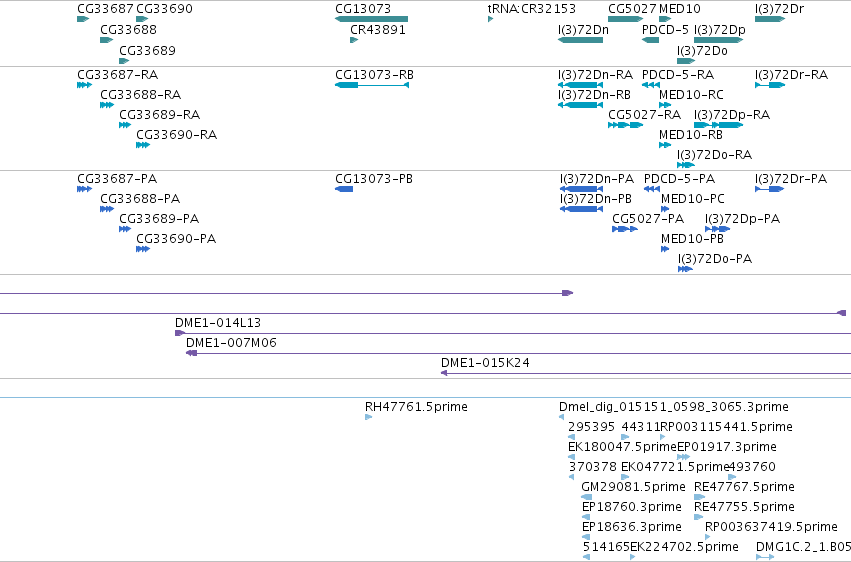Click the RE47767.5prime EST
The width and height of the screenshot is (851, 562).
point(700,497)
